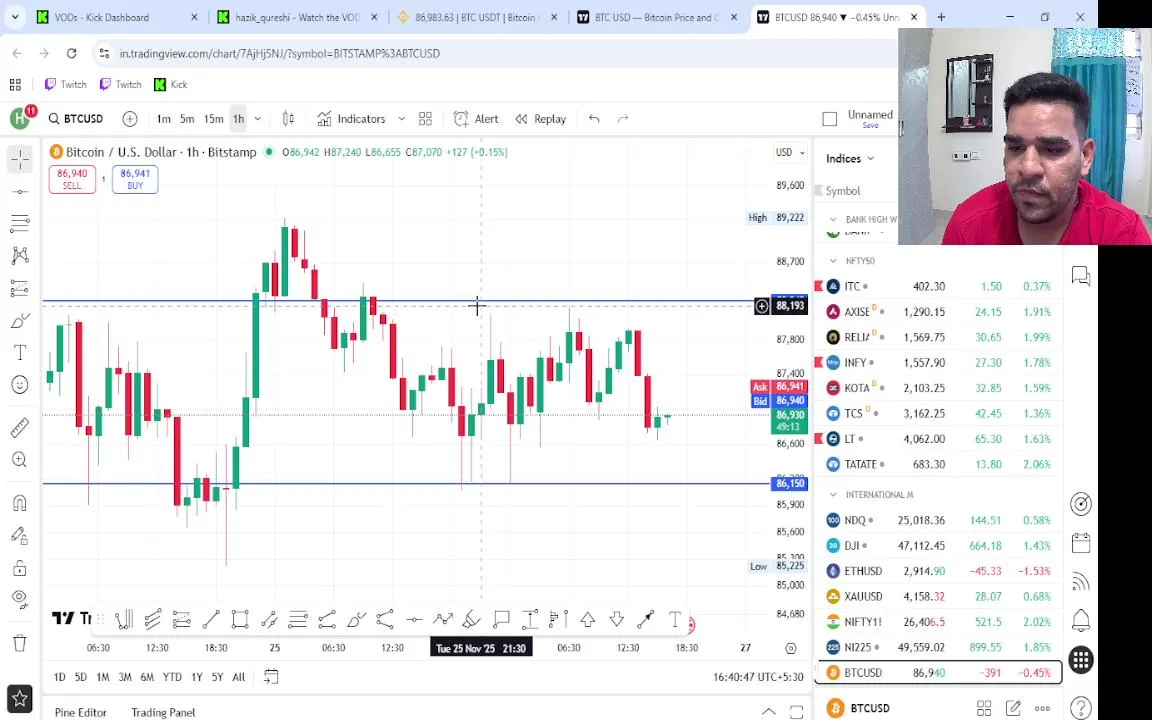Undo the last chart action

click(x=594, y=119)
